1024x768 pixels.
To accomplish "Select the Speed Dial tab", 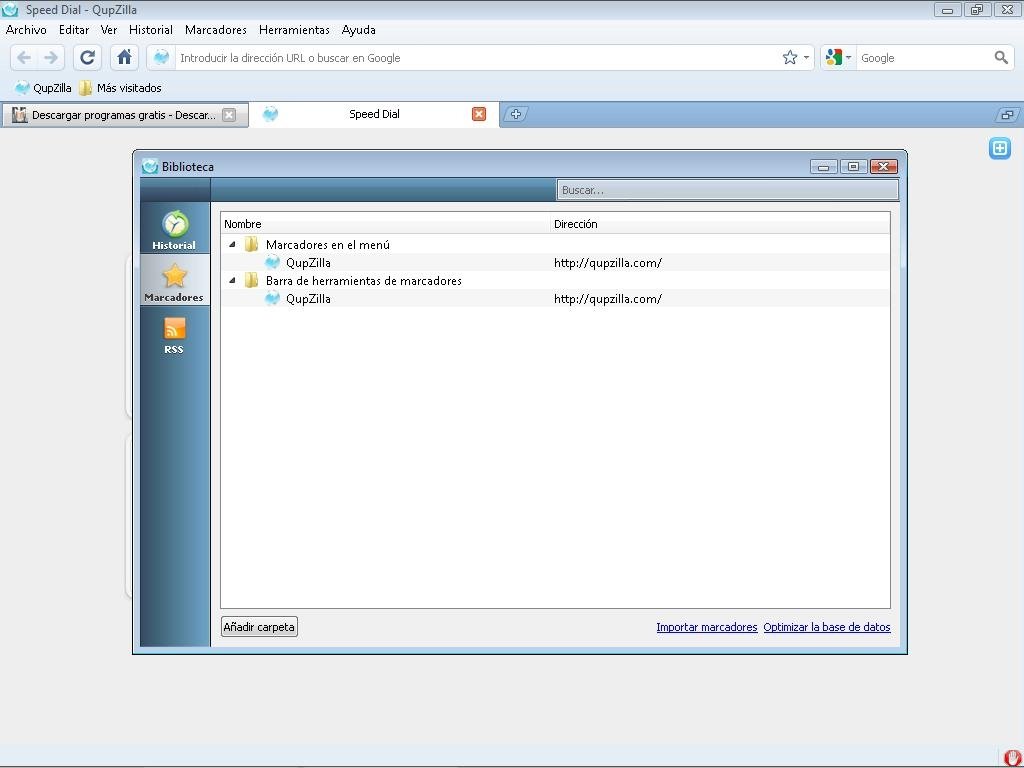I will point(374,114).
